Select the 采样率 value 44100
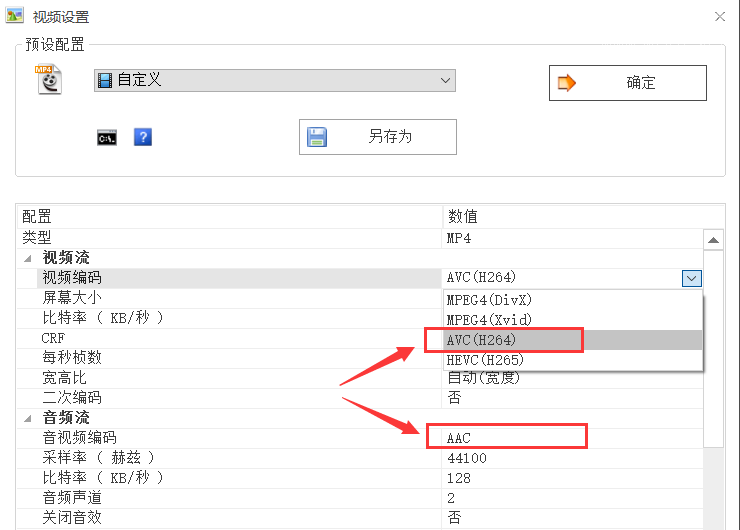This screenshot has width=740, height=530. 468,458
